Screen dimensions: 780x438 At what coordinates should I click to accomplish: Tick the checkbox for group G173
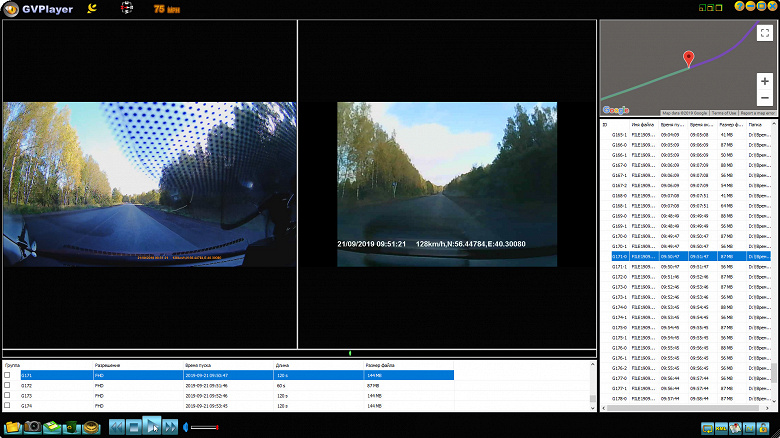(7, 396)
